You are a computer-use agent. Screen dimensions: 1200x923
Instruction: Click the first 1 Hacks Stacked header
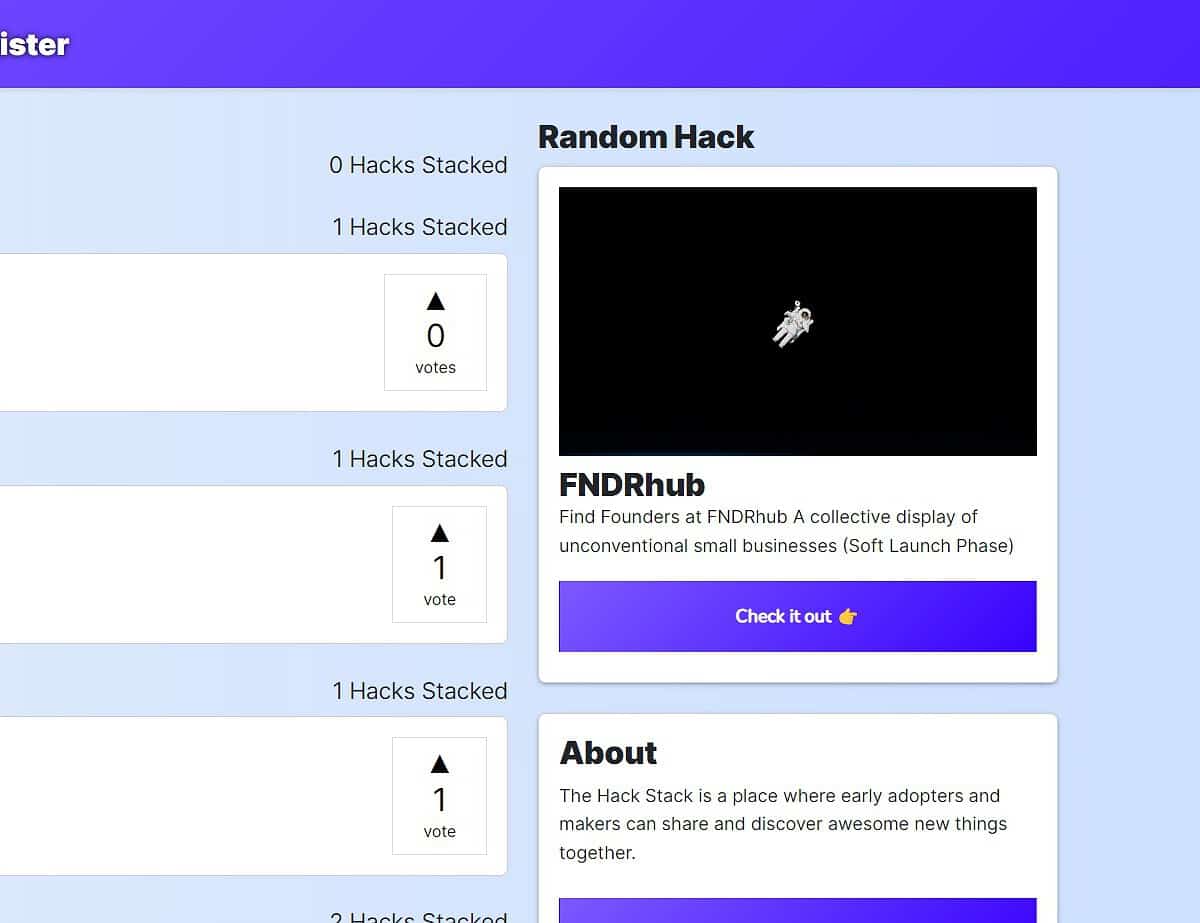(420, 227)
